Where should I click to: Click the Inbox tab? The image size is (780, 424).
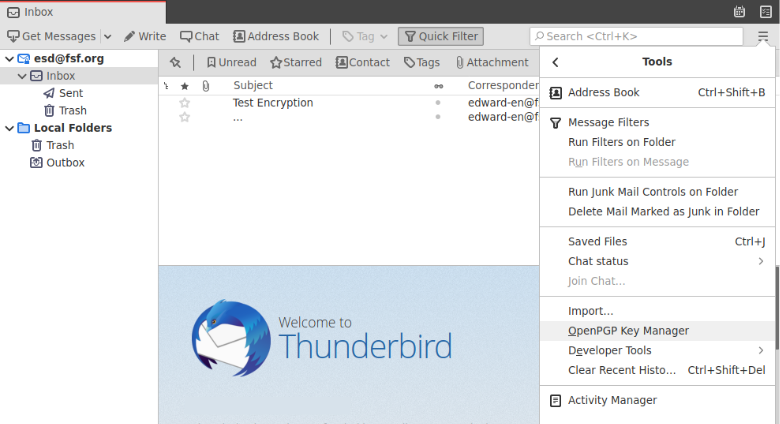(83, 12)
